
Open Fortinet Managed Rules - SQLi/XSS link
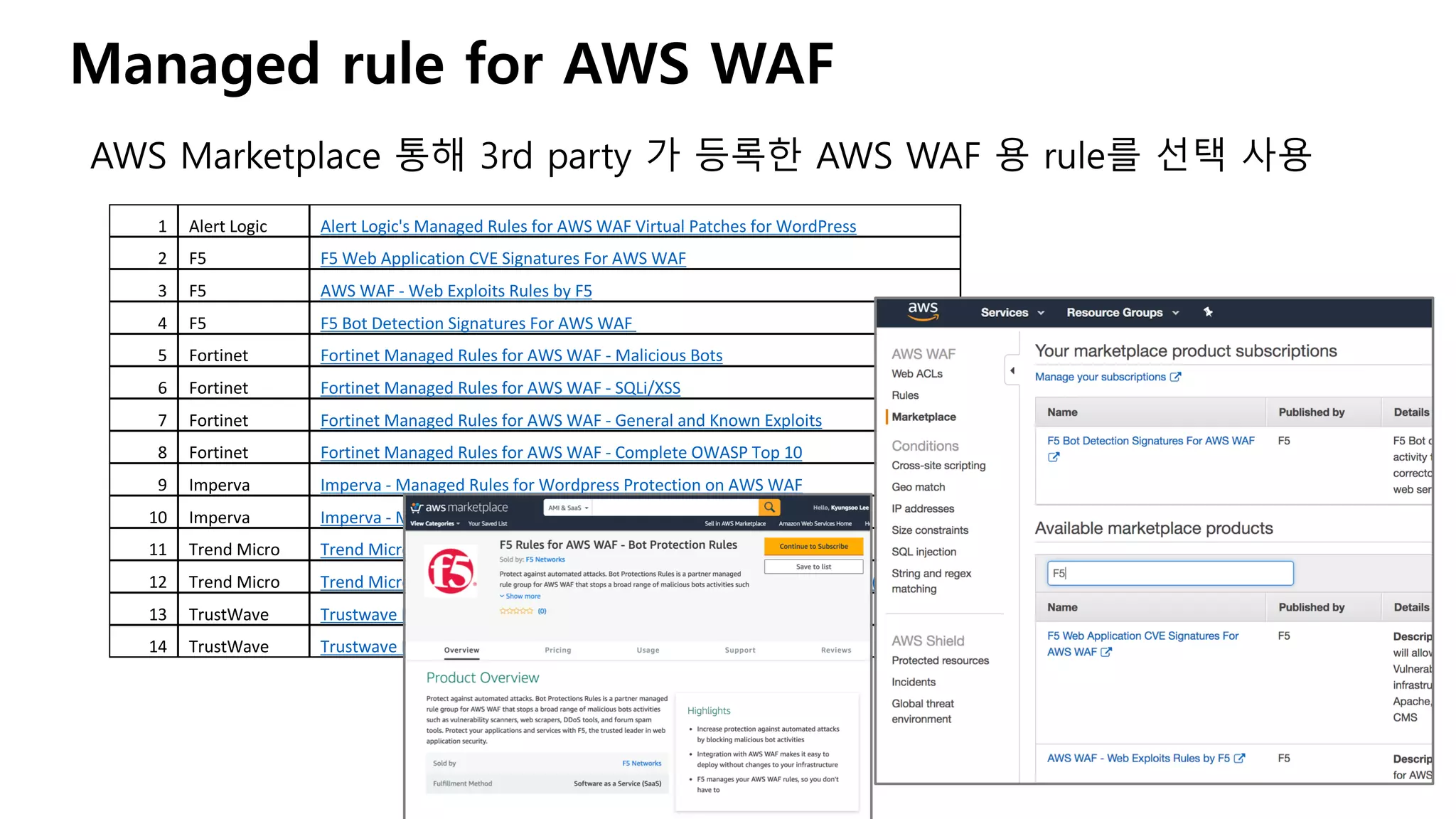500,389
